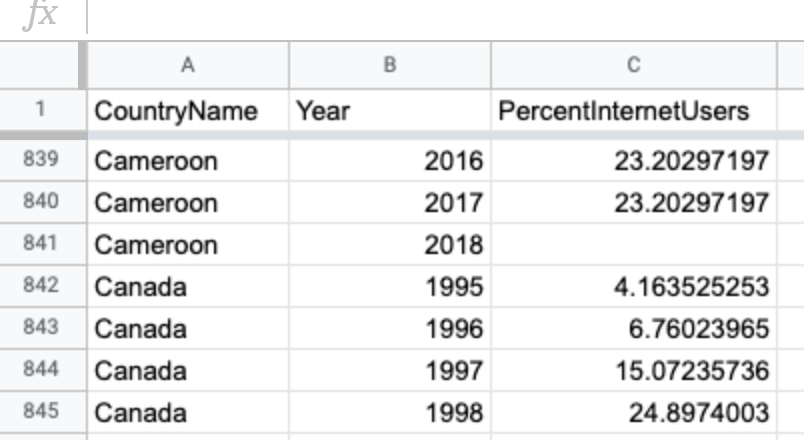Viewport: 804px width, 440px height.
Task: Select the year 1996 cell
Action: [x=390, y=328]
